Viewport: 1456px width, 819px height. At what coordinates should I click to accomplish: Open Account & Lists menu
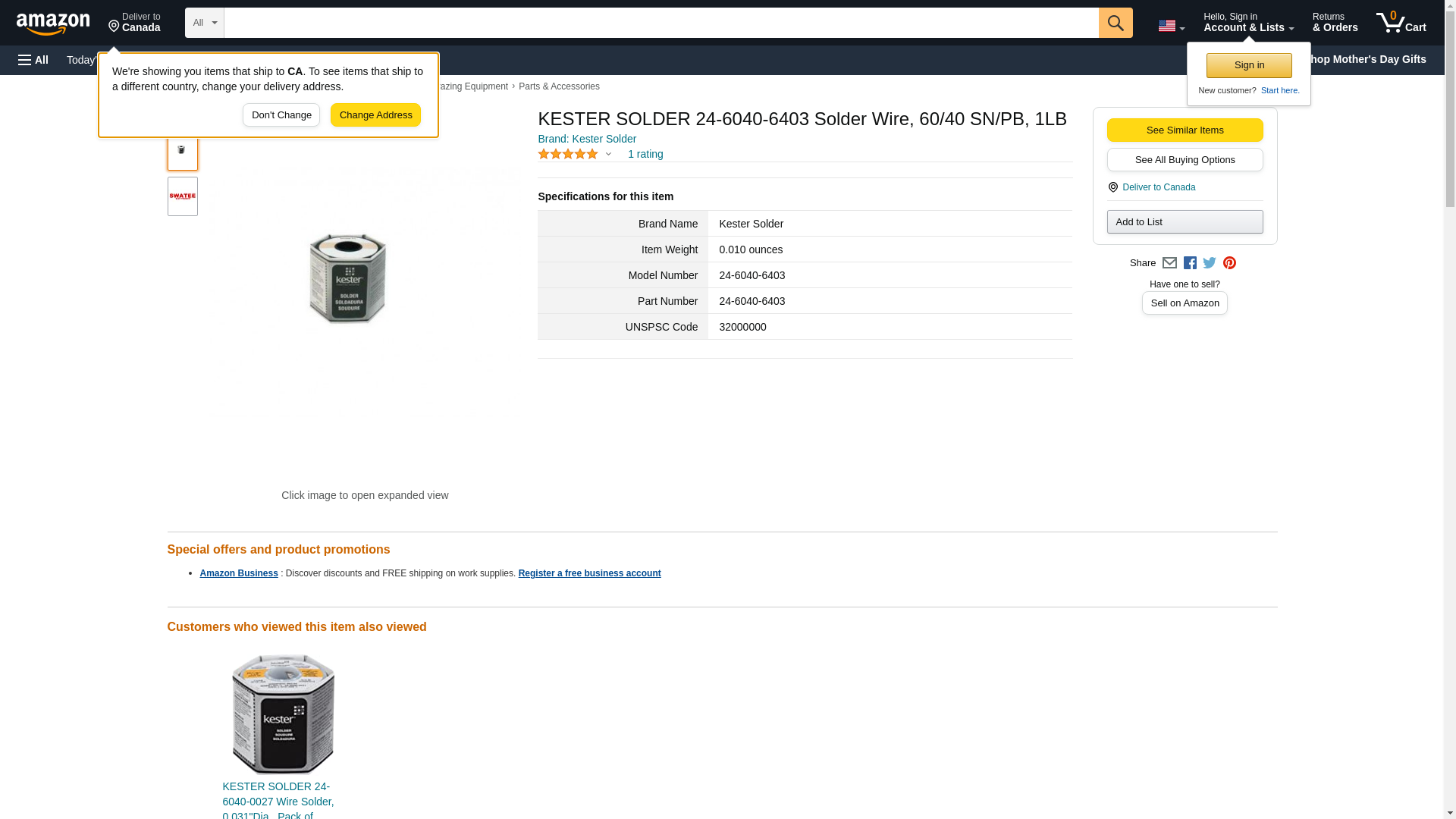point(1248,23)
